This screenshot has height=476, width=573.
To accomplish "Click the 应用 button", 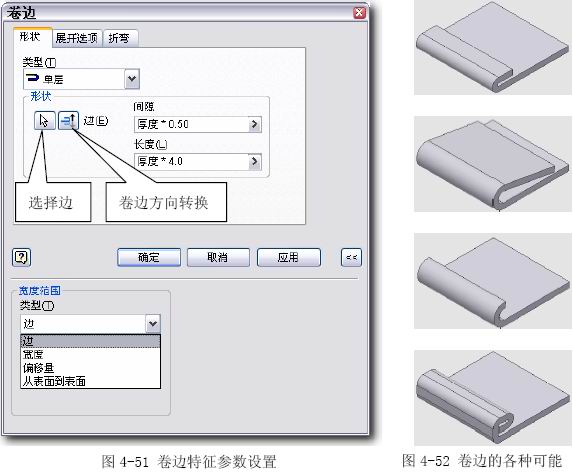I will (x=289, y=258).
